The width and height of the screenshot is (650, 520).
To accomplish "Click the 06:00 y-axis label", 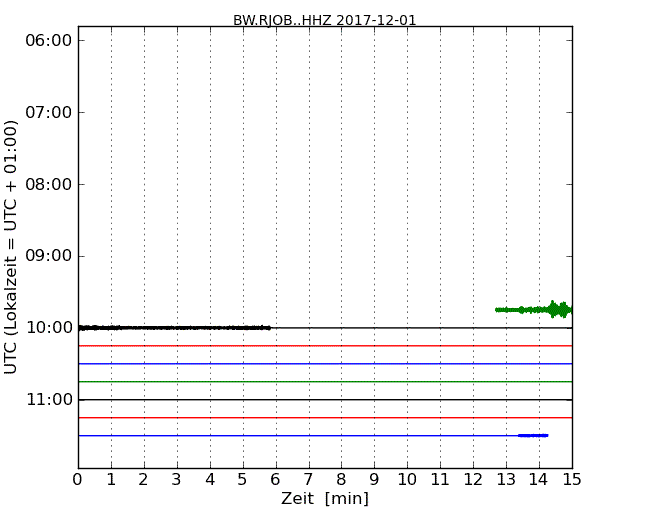I will [49, 40].
